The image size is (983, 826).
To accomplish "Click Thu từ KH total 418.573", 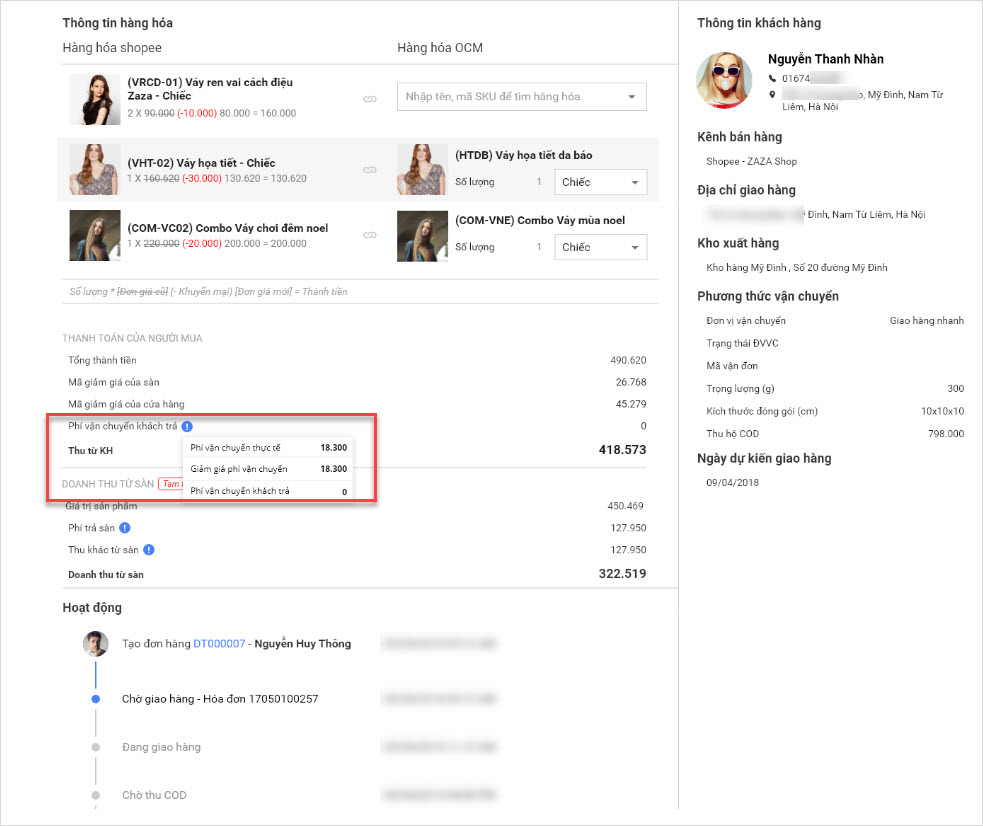I will click(622, 450).
